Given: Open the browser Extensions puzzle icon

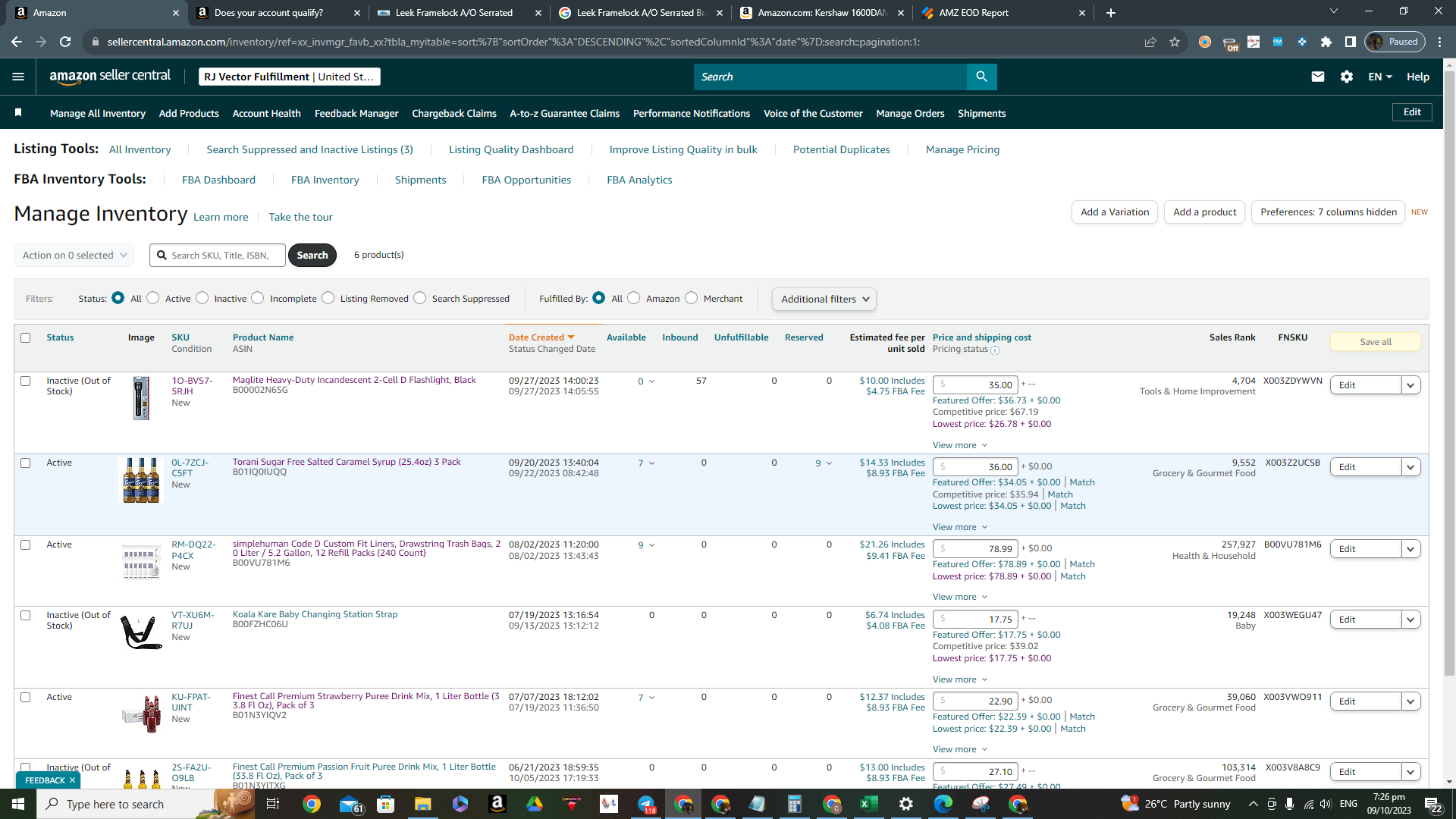Looking at the screenshot, I should point(1326,42).
